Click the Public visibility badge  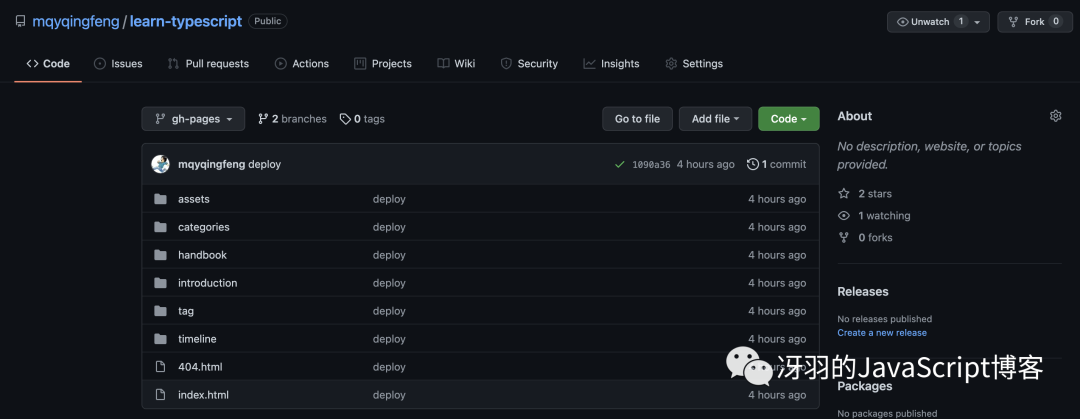pyautogui.click(x=268, y=21)
